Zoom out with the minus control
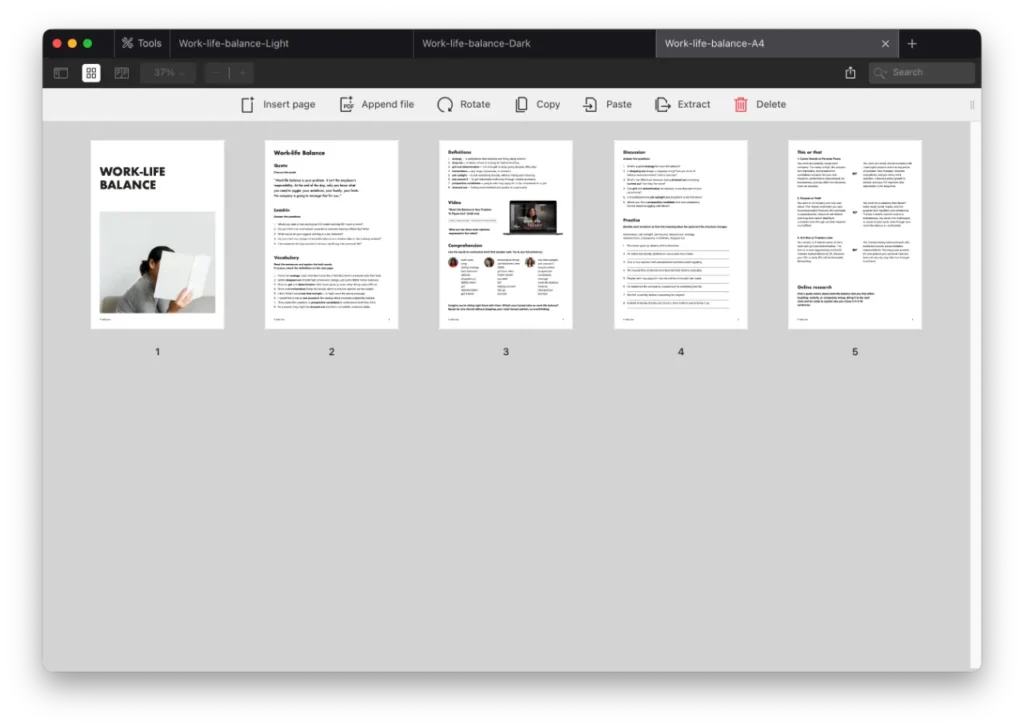 [x=215, y=73]
